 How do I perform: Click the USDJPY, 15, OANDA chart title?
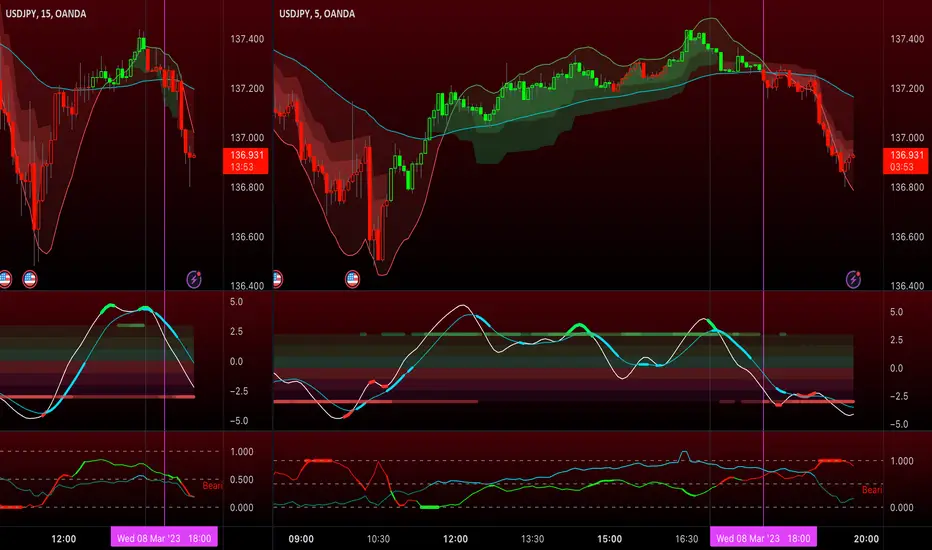[46, 14]
